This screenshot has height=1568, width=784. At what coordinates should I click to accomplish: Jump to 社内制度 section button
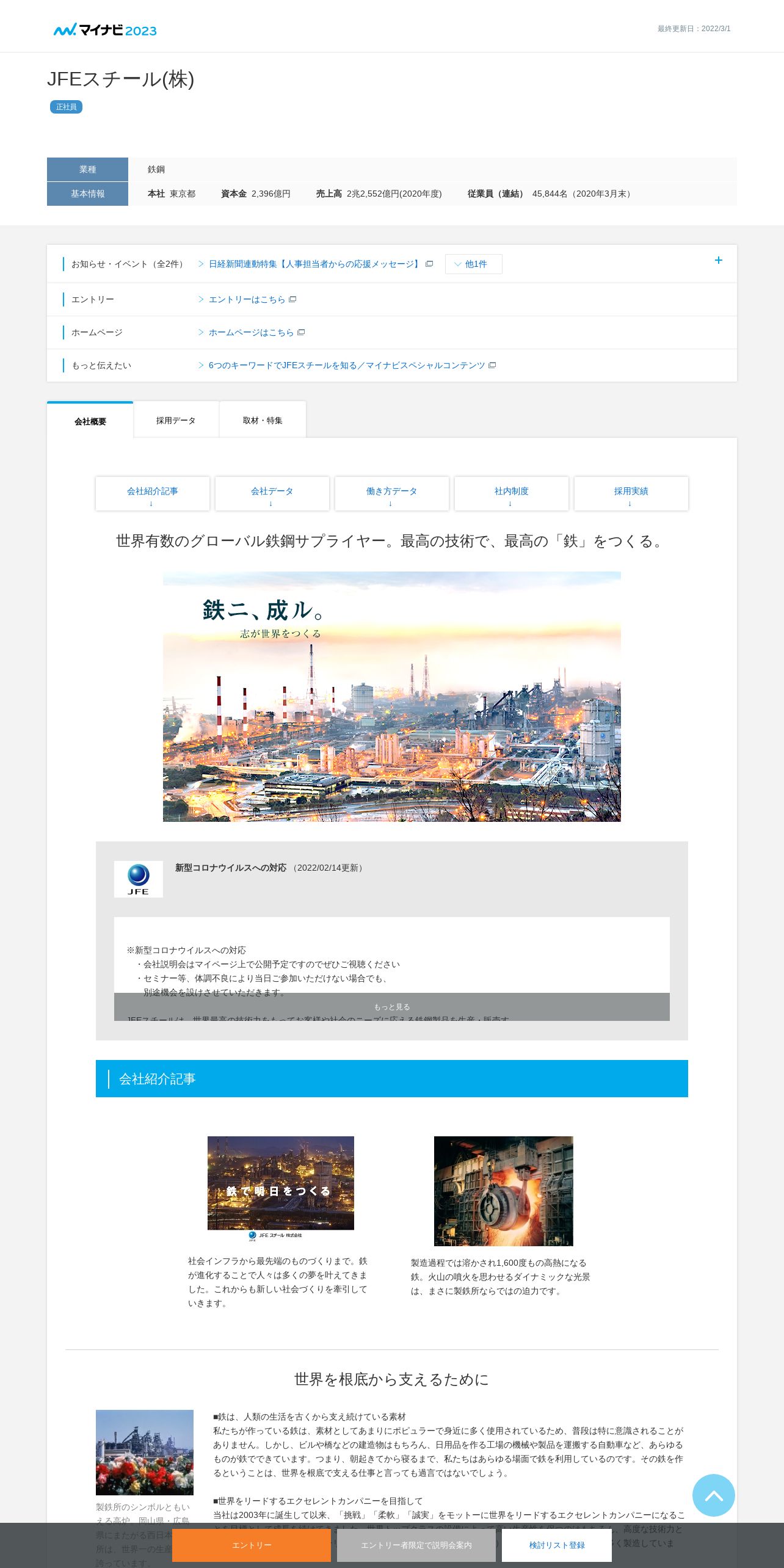511,494
